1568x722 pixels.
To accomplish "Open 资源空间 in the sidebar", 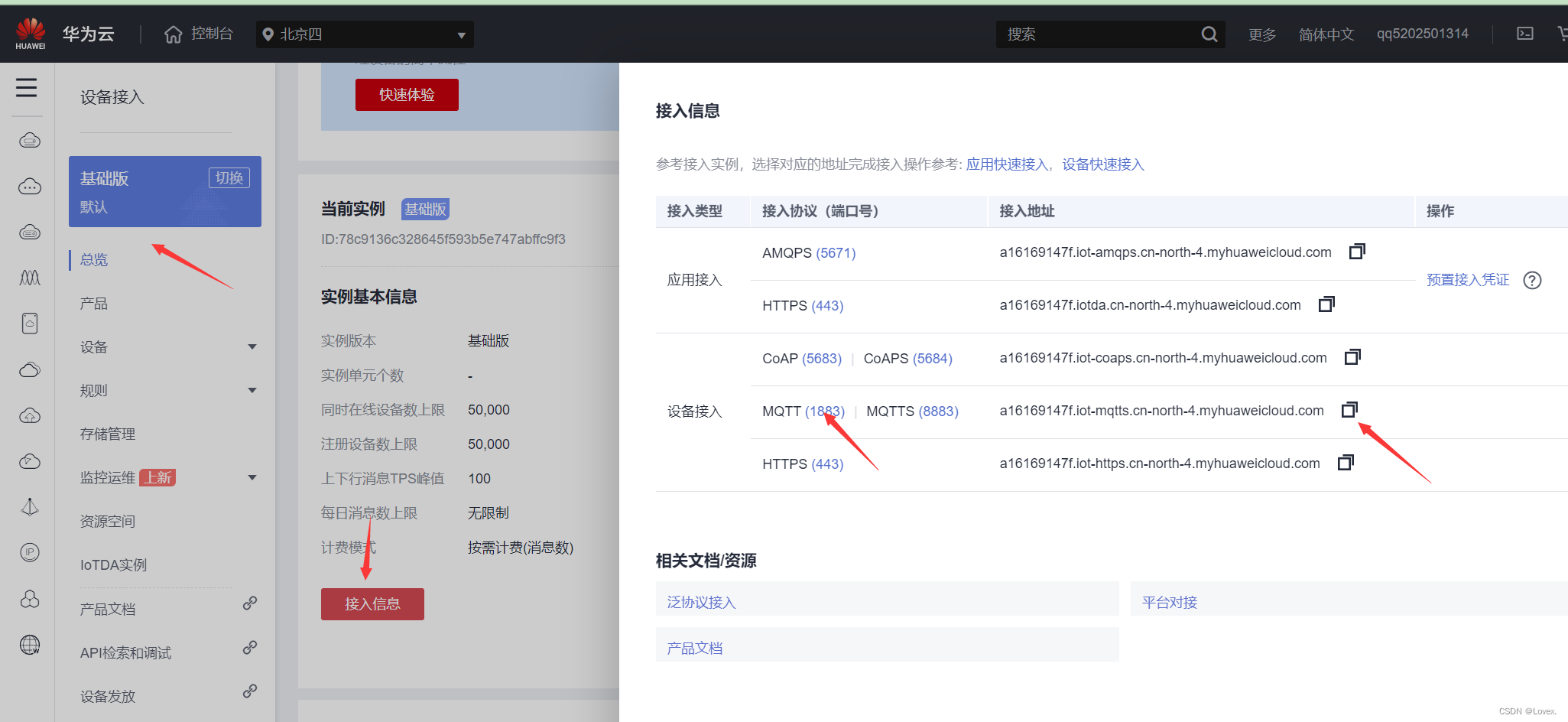I will pyautogui.click(x=108, y=522).
